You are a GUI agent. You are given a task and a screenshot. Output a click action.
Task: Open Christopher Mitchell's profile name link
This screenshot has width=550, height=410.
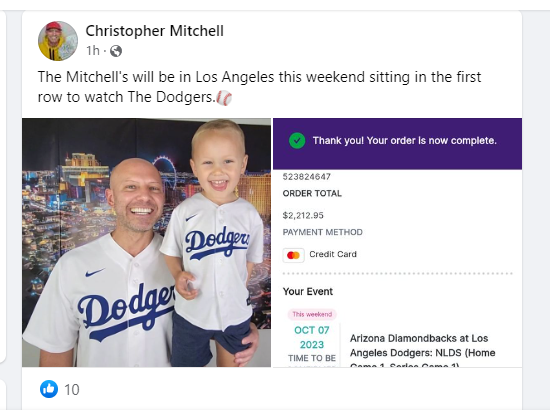[154, 31]
